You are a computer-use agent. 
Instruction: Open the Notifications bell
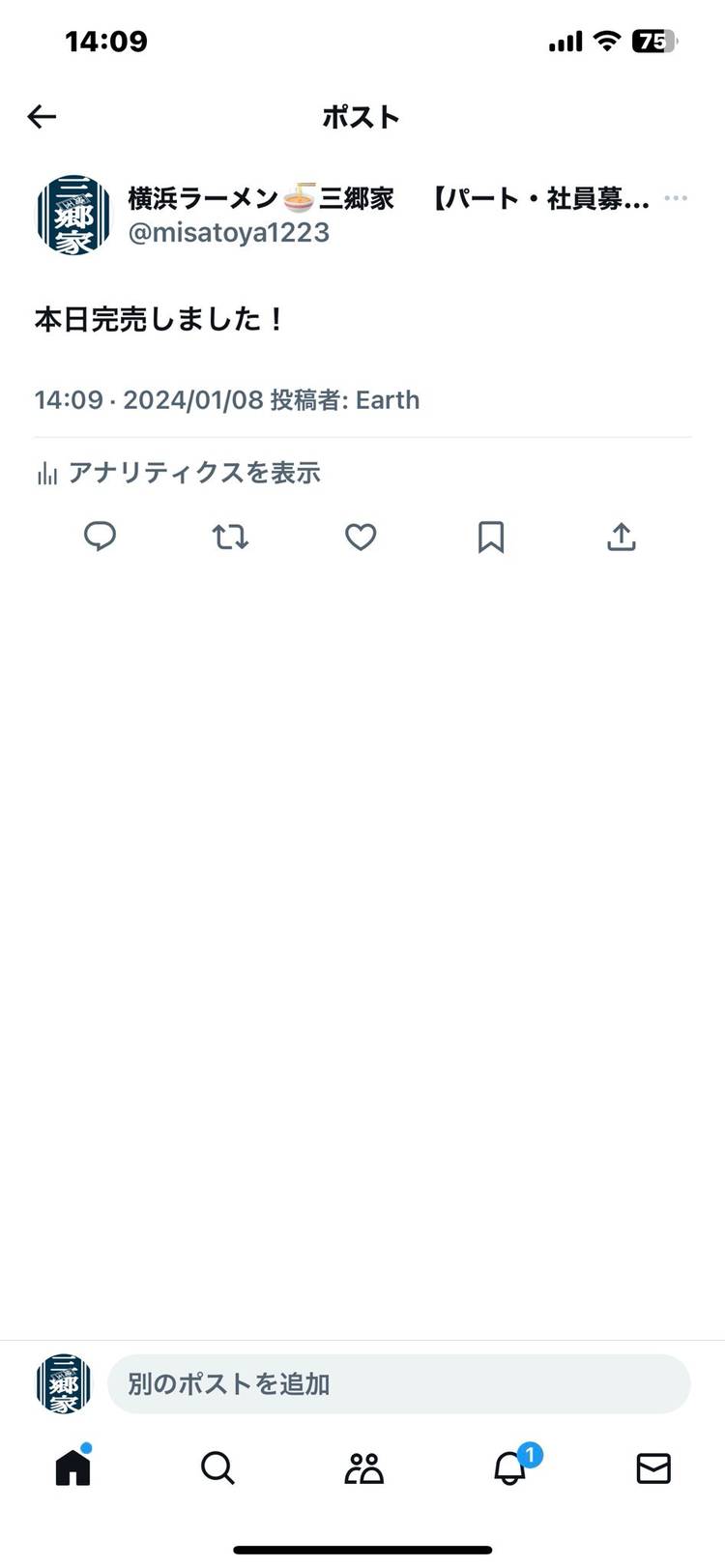point(510,1467)
